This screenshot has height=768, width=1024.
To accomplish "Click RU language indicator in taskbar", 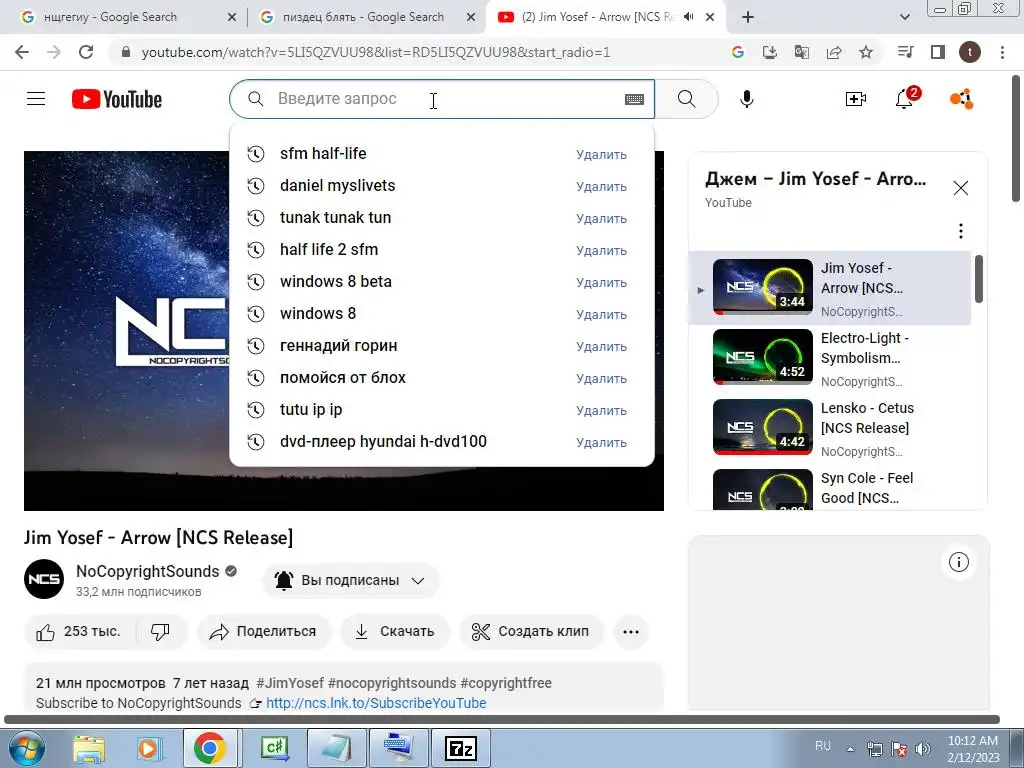I will pyautogui.click(x=823, y=746).
